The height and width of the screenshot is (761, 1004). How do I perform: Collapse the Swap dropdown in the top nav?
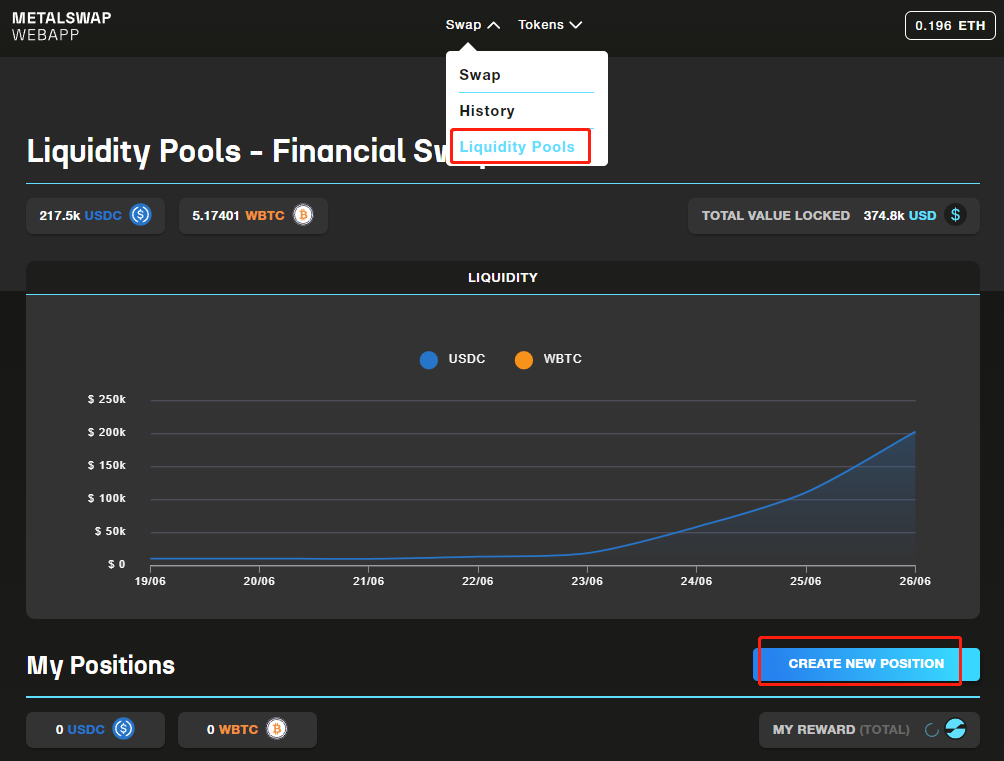click(x=472, y=25)
